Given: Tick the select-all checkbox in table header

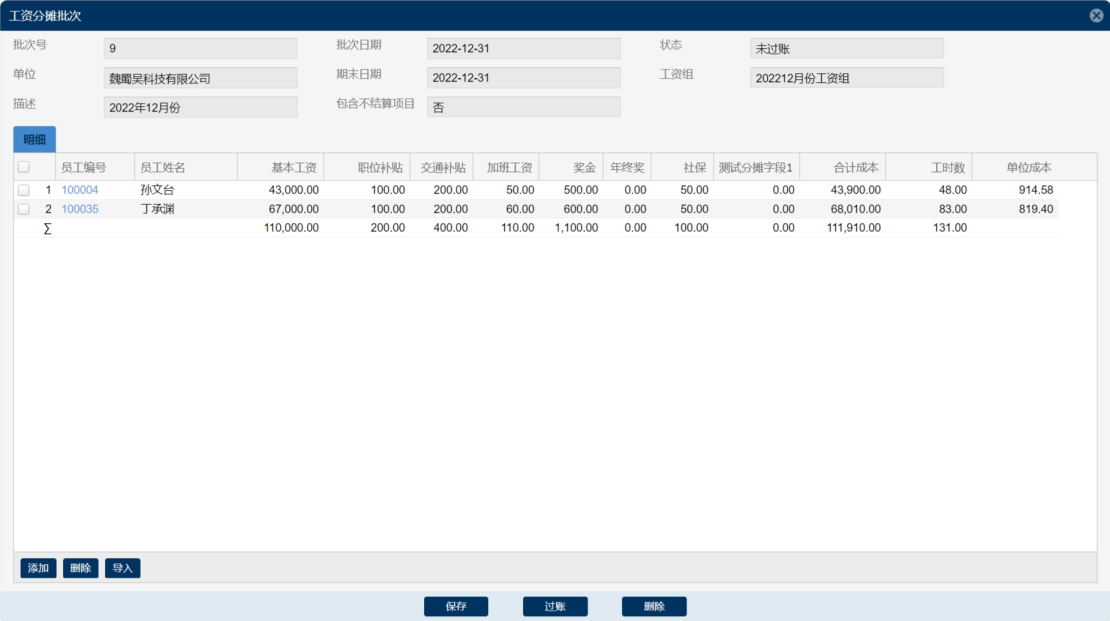Looking at the screenshot, I should 23,167.
